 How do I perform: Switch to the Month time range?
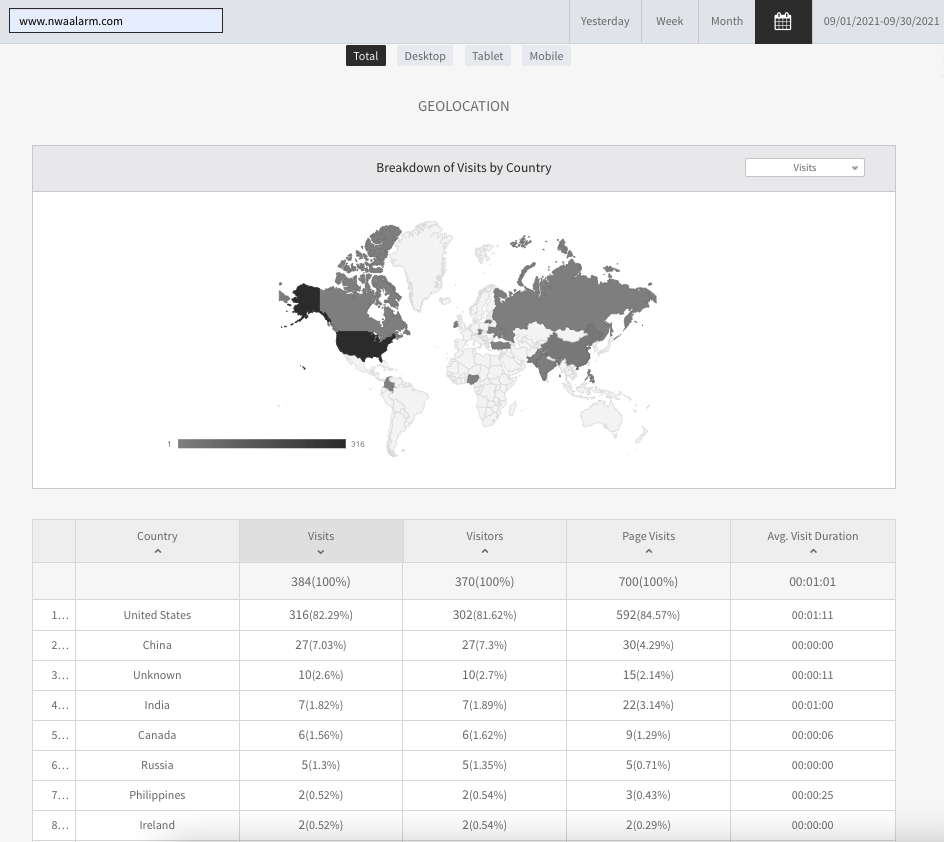coord(727,22)
